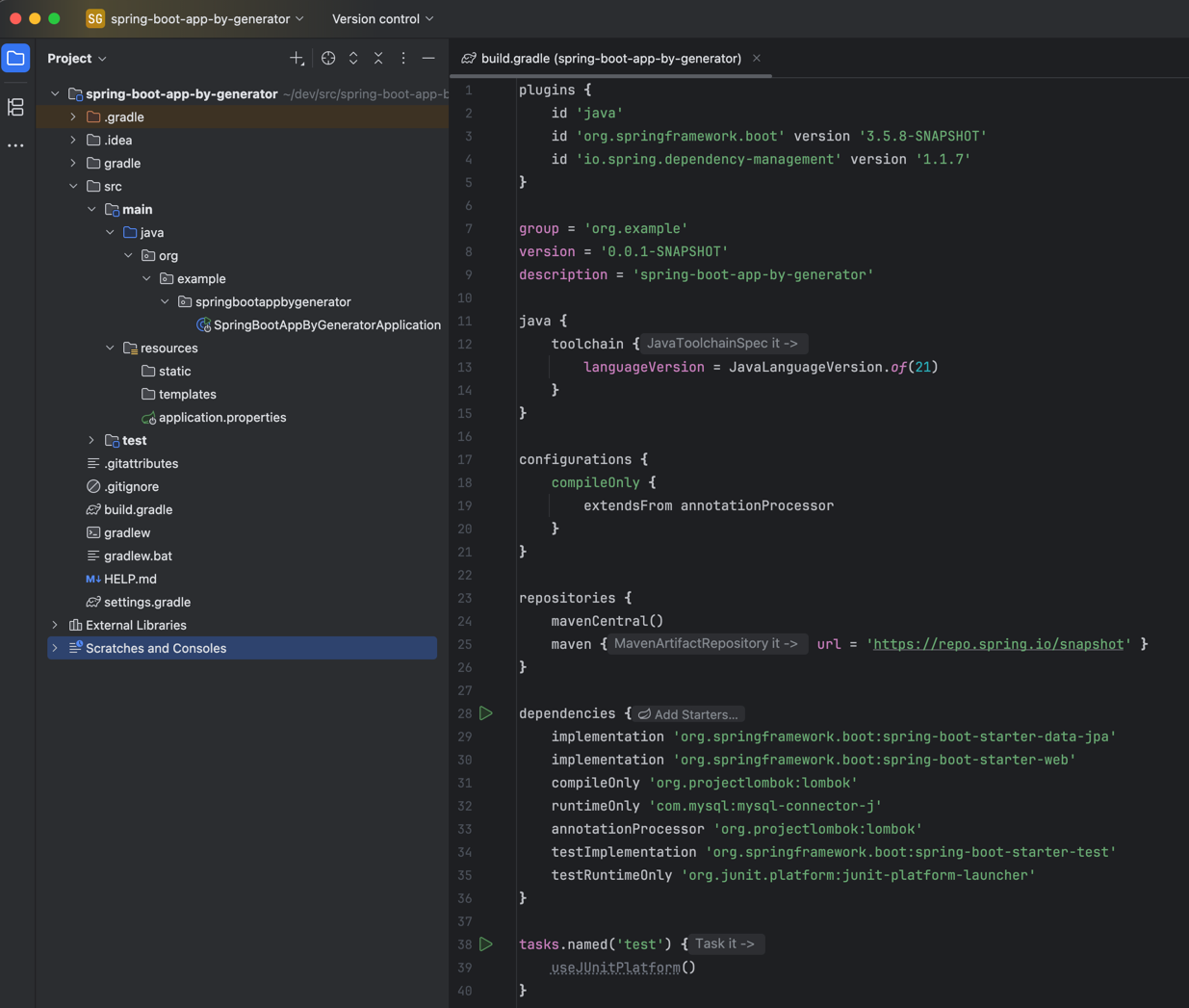1189x1008 pixels.
Task: Open the Version control dropdown
Action: 382,18
